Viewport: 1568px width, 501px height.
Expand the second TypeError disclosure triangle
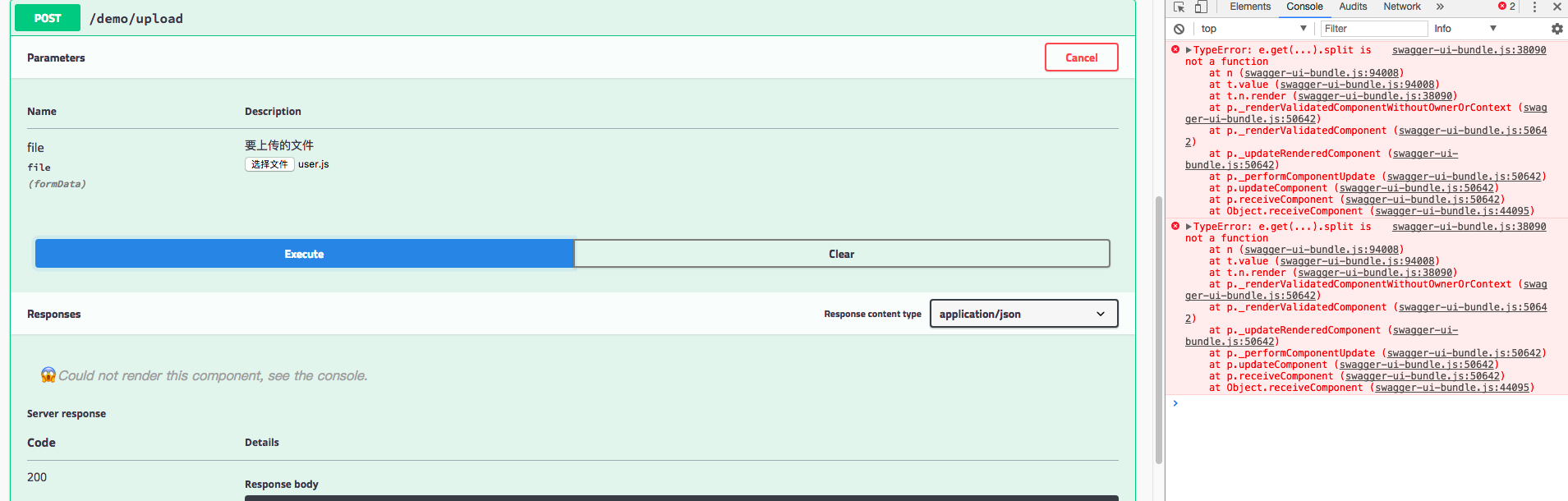(1189, 227)
